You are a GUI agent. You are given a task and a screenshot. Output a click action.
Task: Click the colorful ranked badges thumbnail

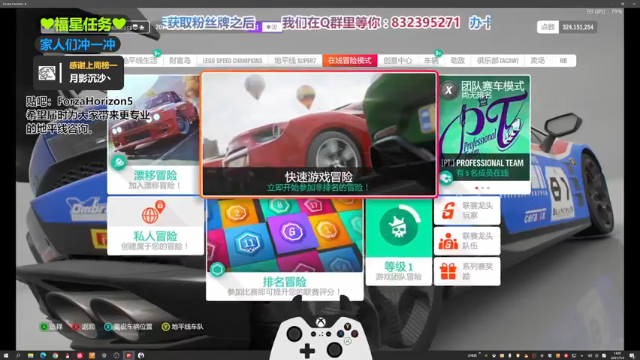tap(284, 236)
